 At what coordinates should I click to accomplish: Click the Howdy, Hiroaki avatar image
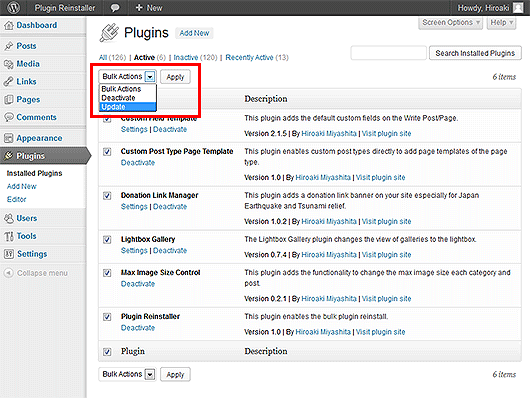pyautogui.click(x=518, y=7)
